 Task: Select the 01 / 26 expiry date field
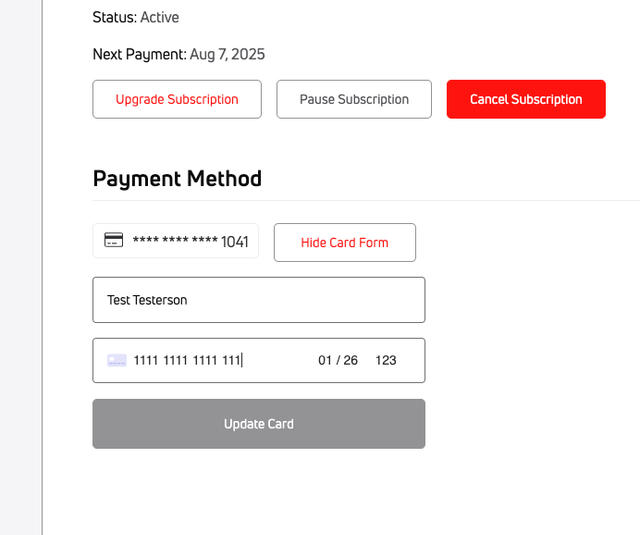338,361
